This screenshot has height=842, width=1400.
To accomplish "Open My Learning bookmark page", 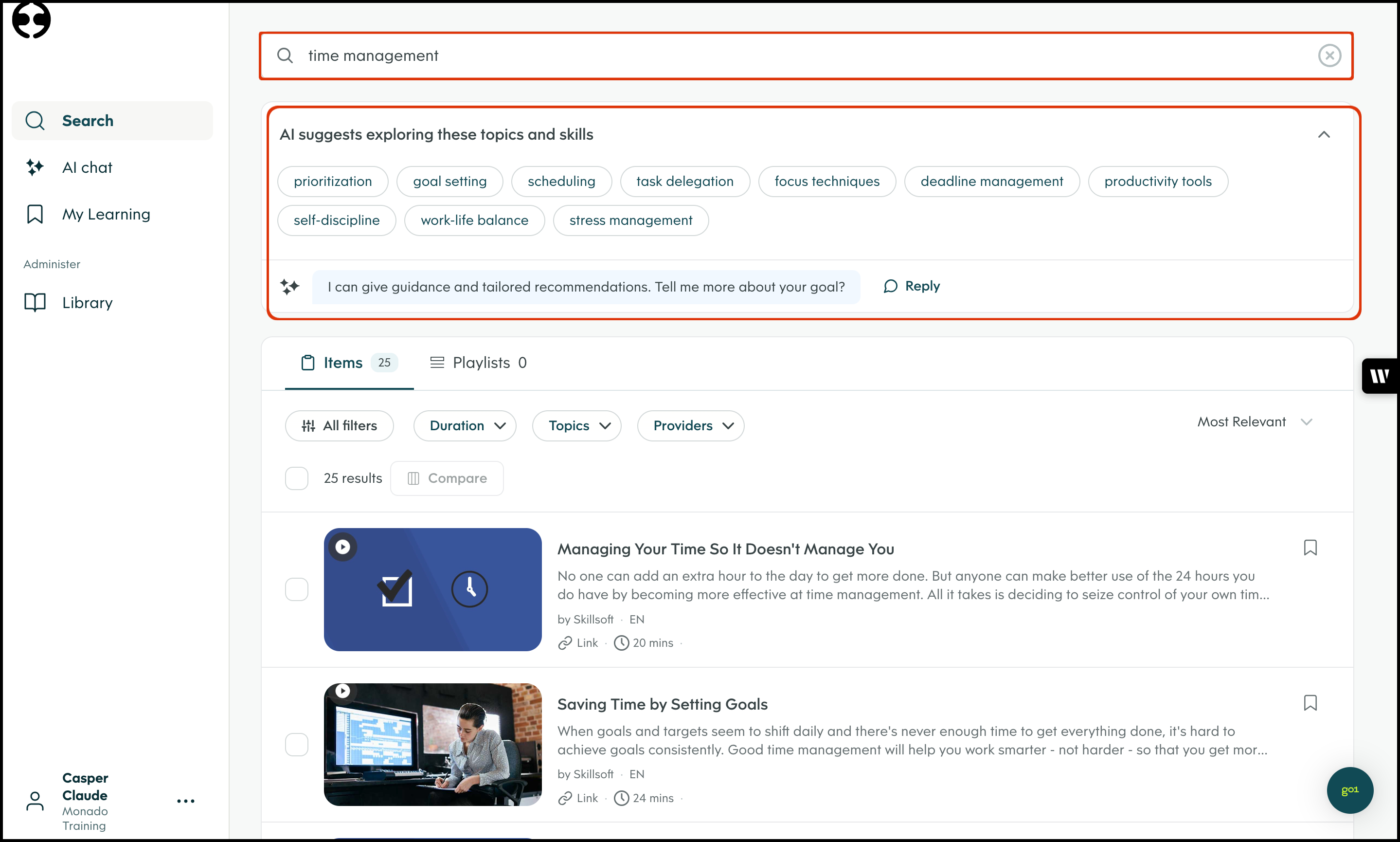I will [x=106, y=214].
